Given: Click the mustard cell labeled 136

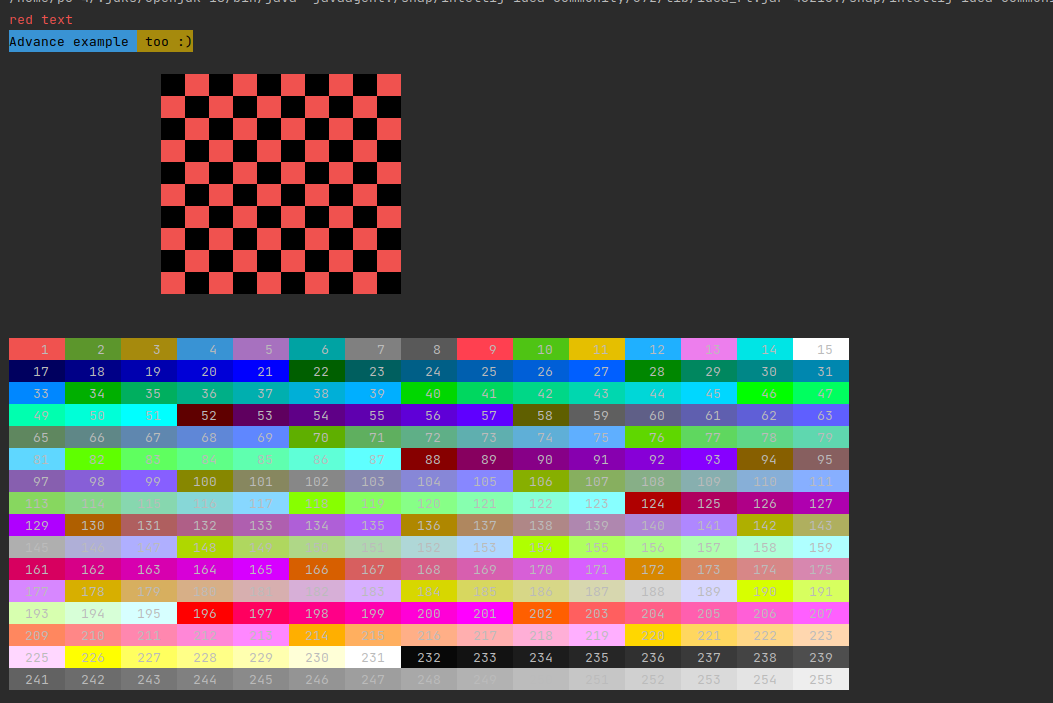Looking at the screenshot, I should [429, 525].
